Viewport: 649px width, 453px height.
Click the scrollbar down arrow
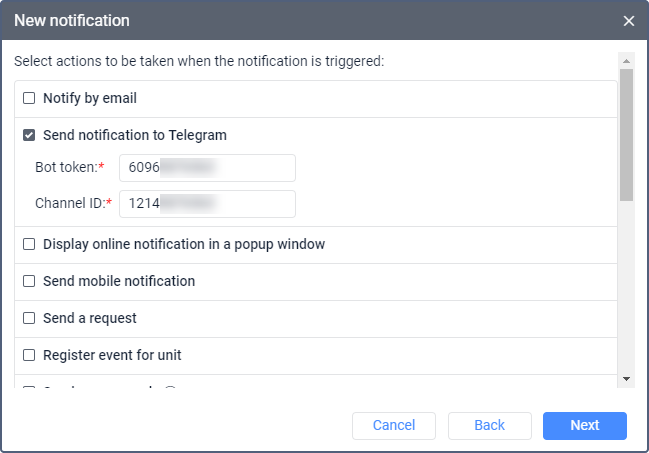pos(626,379)
